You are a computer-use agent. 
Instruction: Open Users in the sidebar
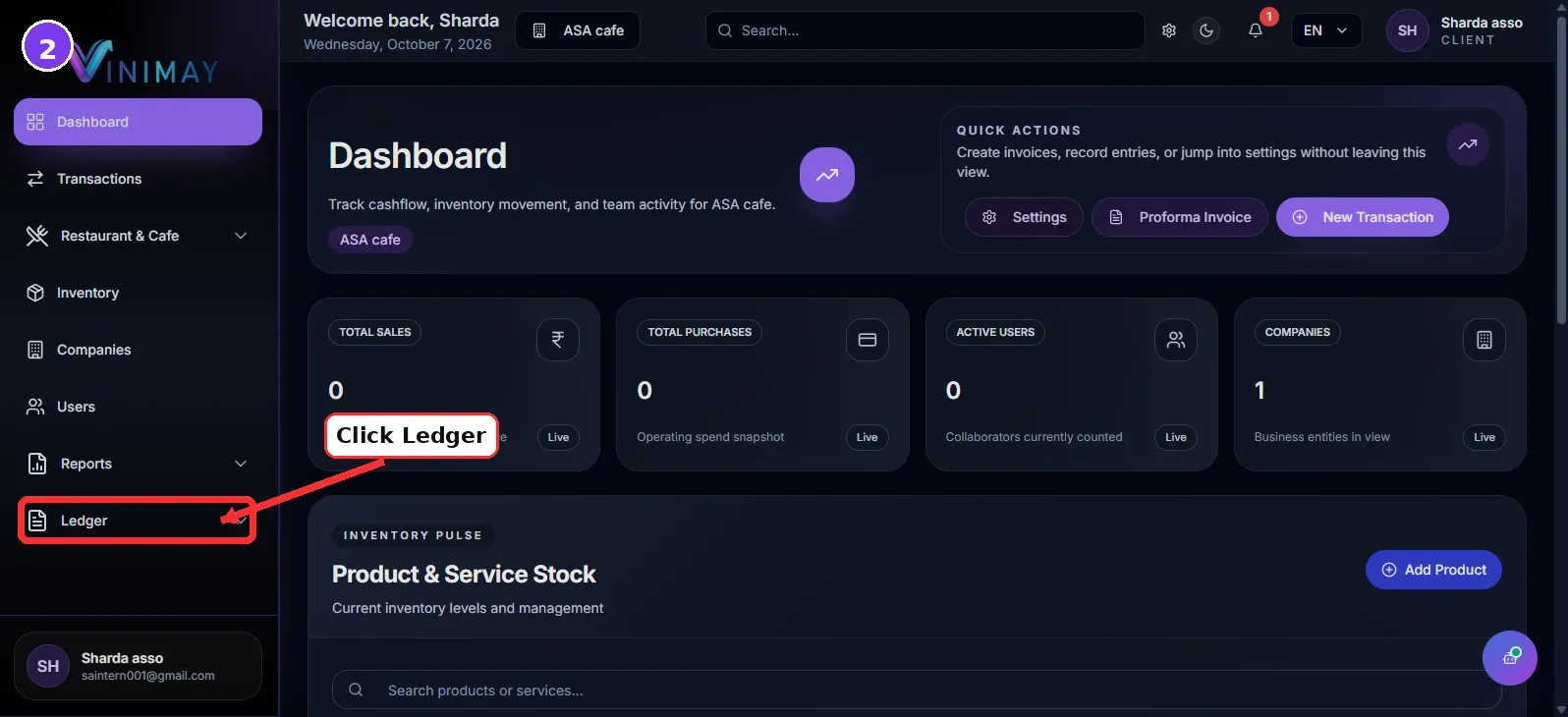[138, 407]
